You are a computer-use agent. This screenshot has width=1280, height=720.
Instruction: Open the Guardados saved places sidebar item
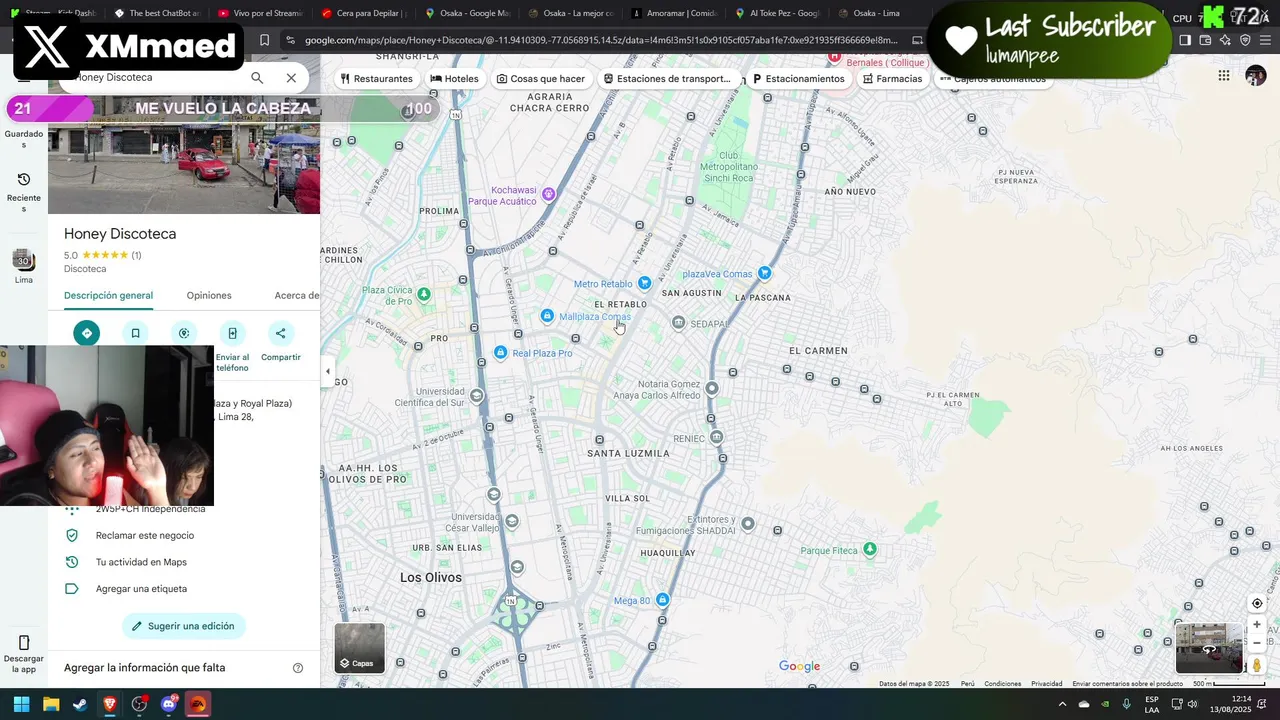point(24,138)
